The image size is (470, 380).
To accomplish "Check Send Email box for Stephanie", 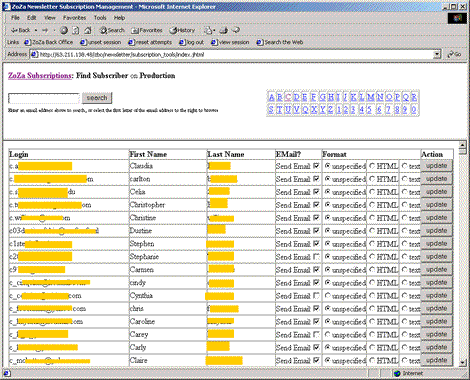I will point(316,257).
